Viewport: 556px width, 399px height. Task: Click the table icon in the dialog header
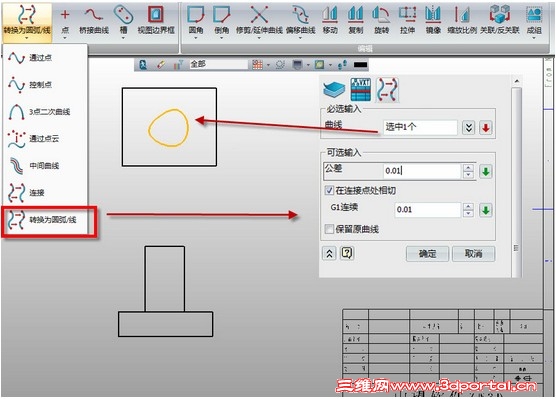[x=360, y=89]
